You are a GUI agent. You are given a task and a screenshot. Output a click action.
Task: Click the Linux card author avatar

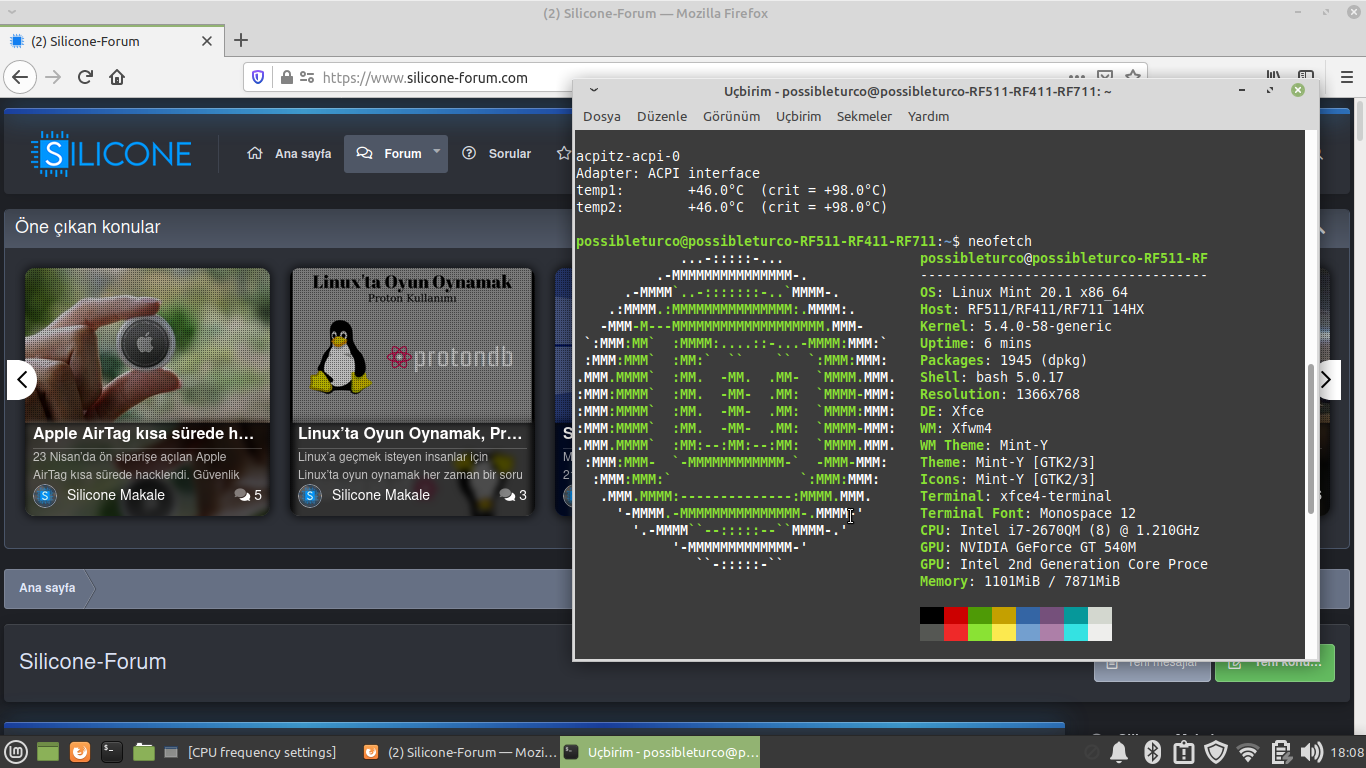click(x=310, y=495)
